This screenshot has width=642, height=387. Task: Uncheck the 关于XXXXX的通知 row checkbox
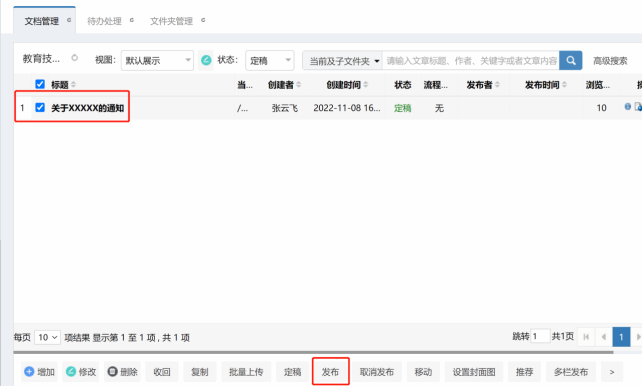40,108
